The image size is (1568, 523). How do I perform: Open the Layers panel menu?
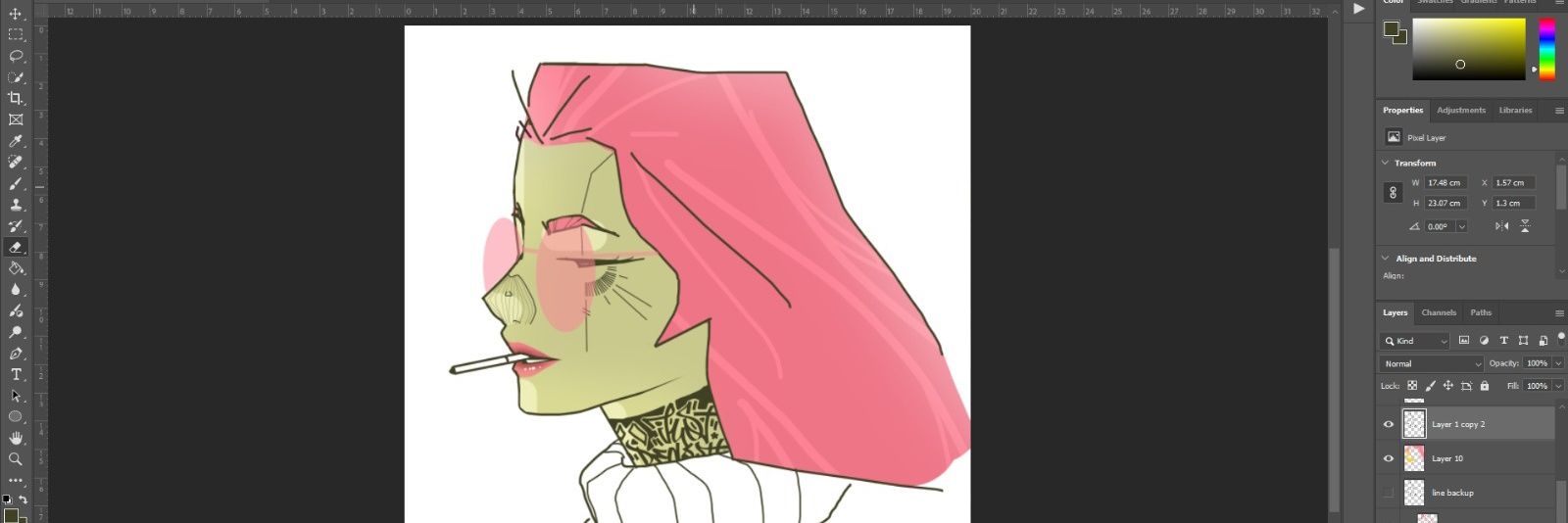point(1559,313)
